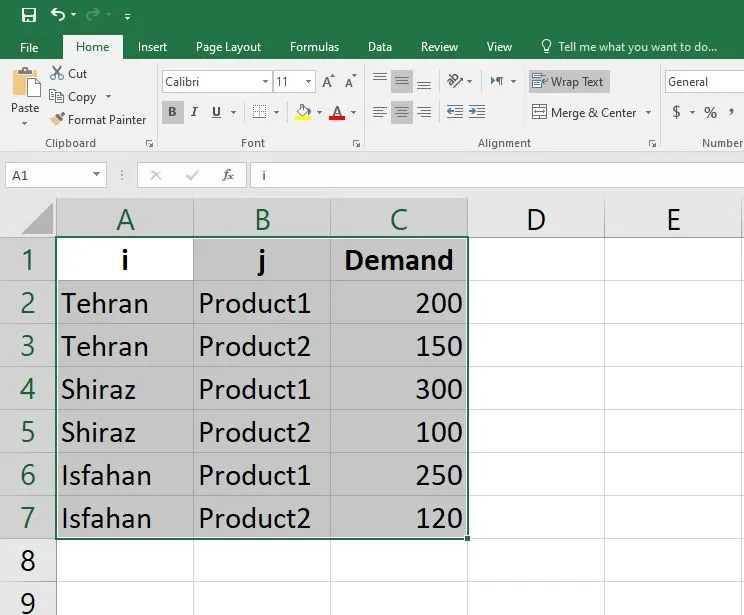
Task: Expand the font size dropdown
Action: point(308,82)
